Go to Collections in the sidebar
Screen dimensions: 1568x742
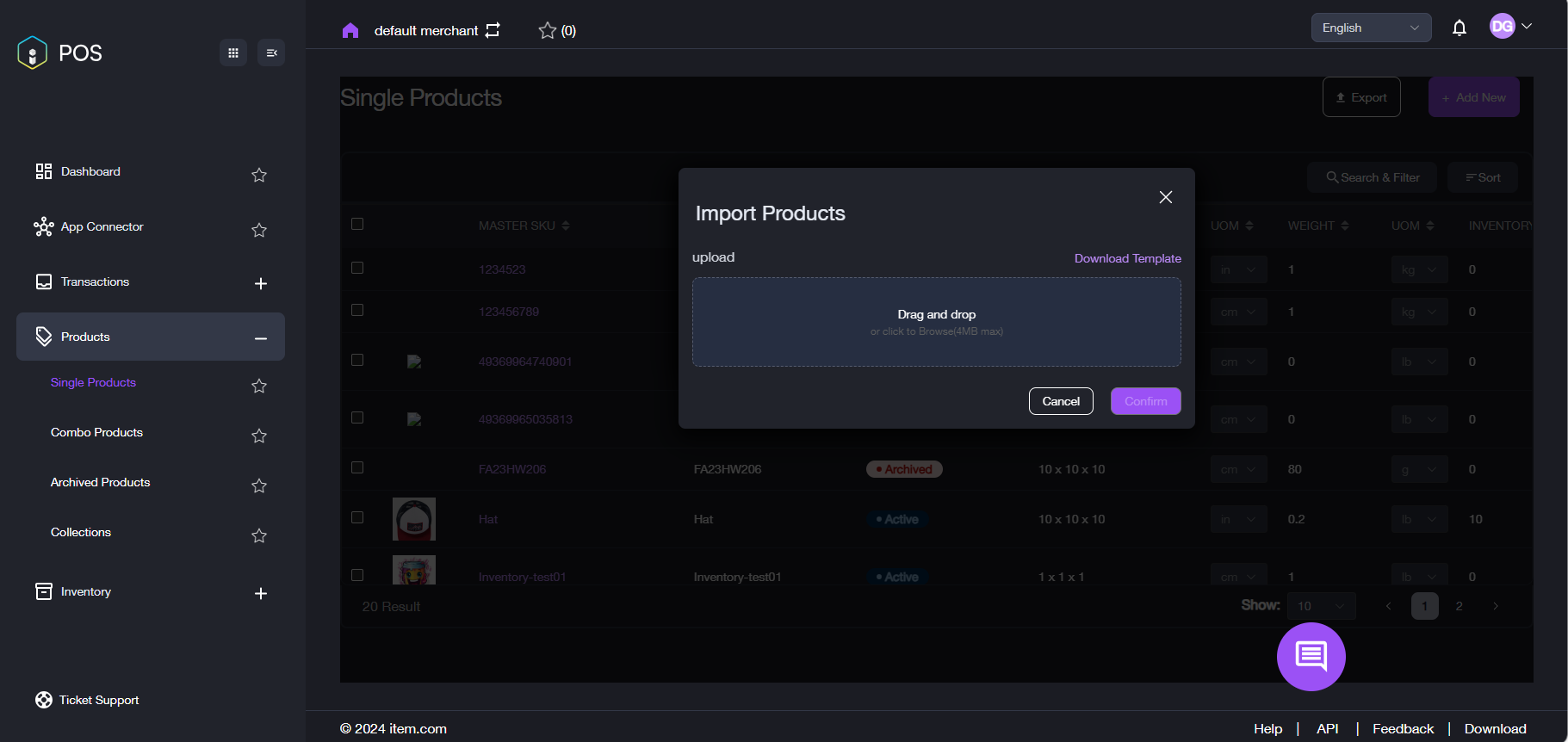pyautogui.click(x=81, y=532)
